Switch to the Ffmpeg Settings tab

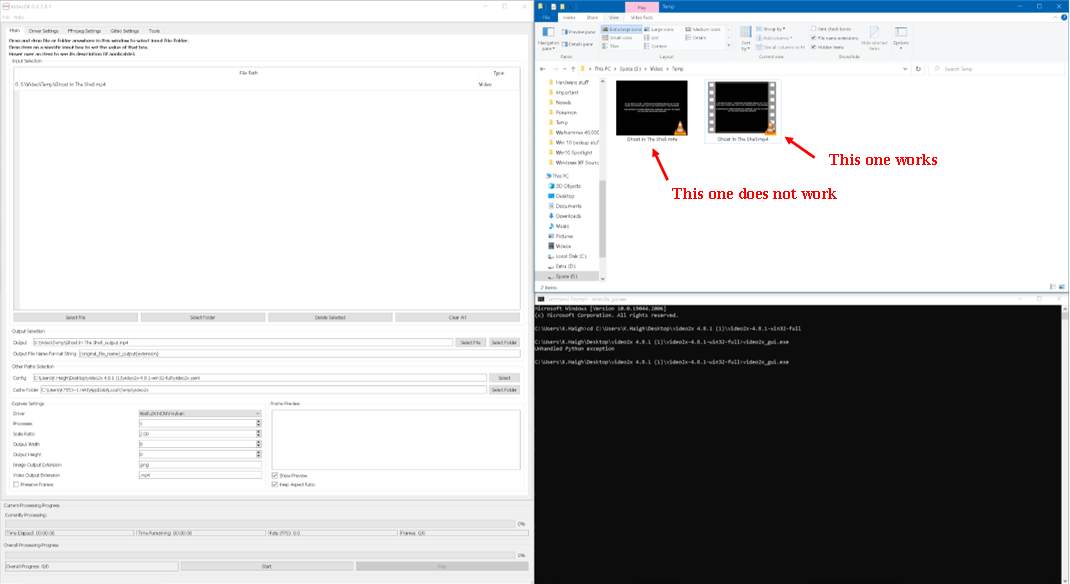[85, 31]
